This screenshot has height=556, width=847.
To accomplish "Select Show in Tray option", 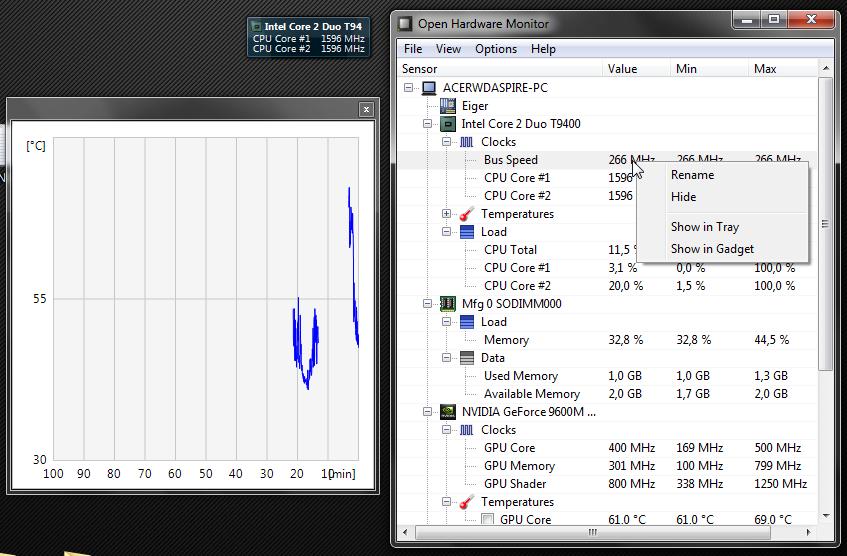I will pos(722,227).
